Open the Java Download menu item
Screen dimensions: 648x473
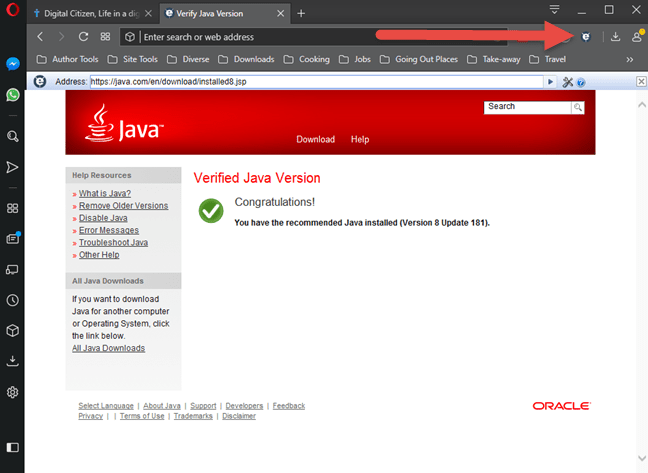pos(315,139)
